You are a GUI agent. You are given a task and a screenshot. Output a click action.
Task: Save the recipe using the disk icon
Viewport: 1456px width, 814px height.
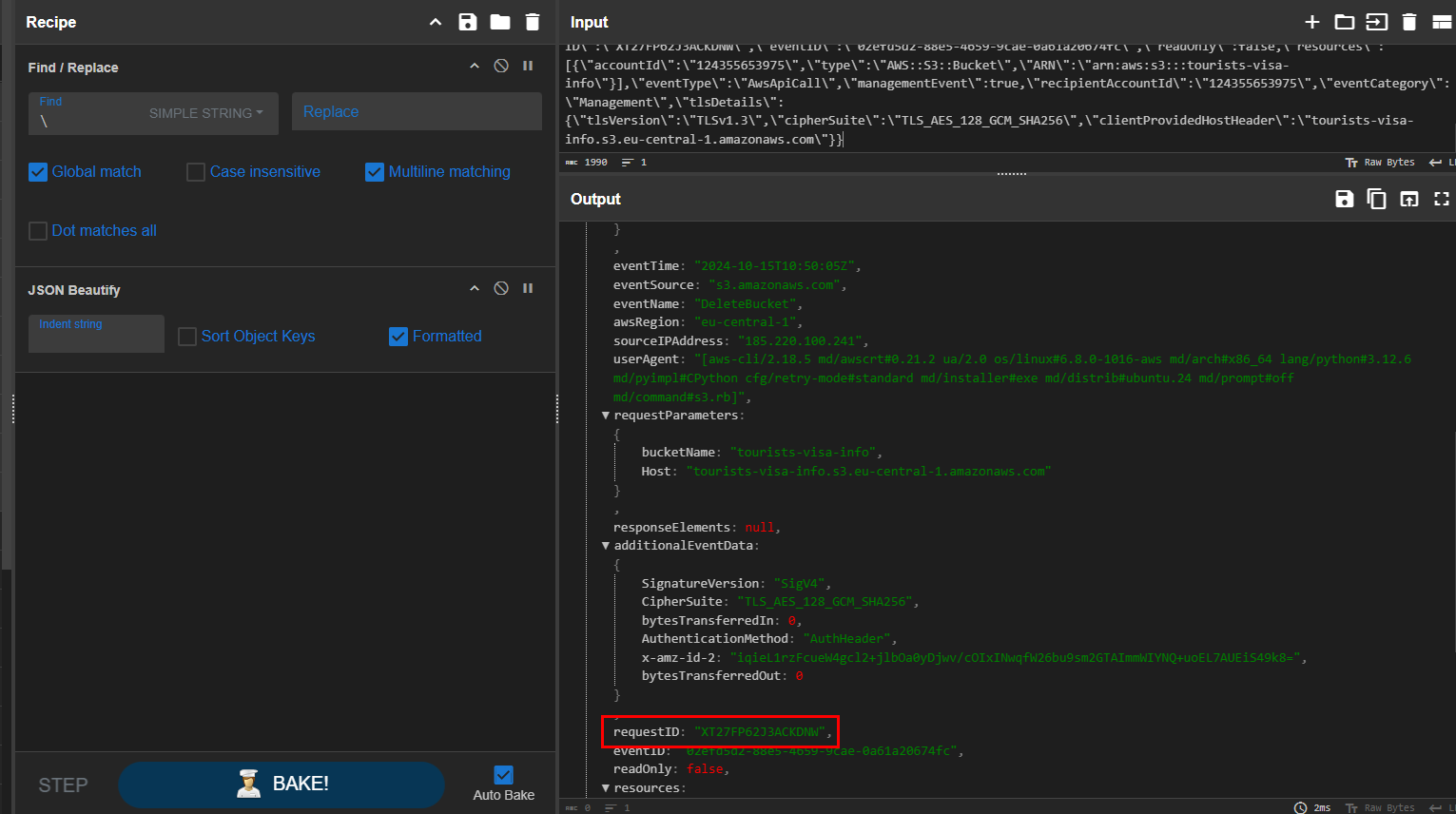[467, 22]
